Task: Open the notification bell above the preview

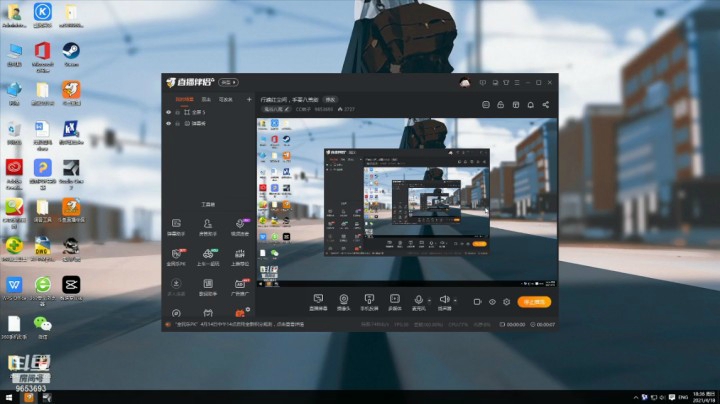Action: [x=530, y=105]
